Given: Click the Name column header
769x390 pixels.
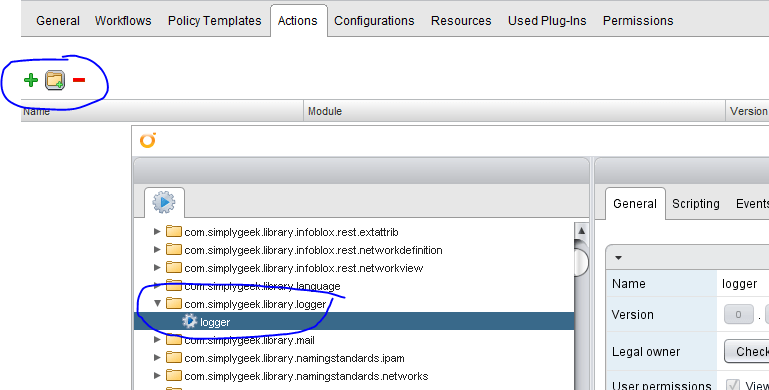Looking at the screenshot, I should (162, 111).
